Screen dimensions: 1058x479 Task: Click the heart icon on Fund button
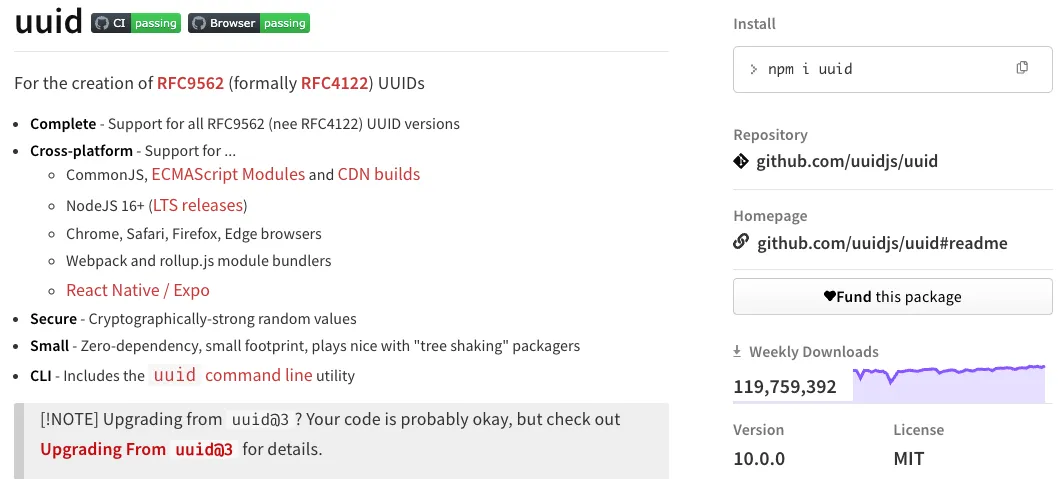[829, 296]
